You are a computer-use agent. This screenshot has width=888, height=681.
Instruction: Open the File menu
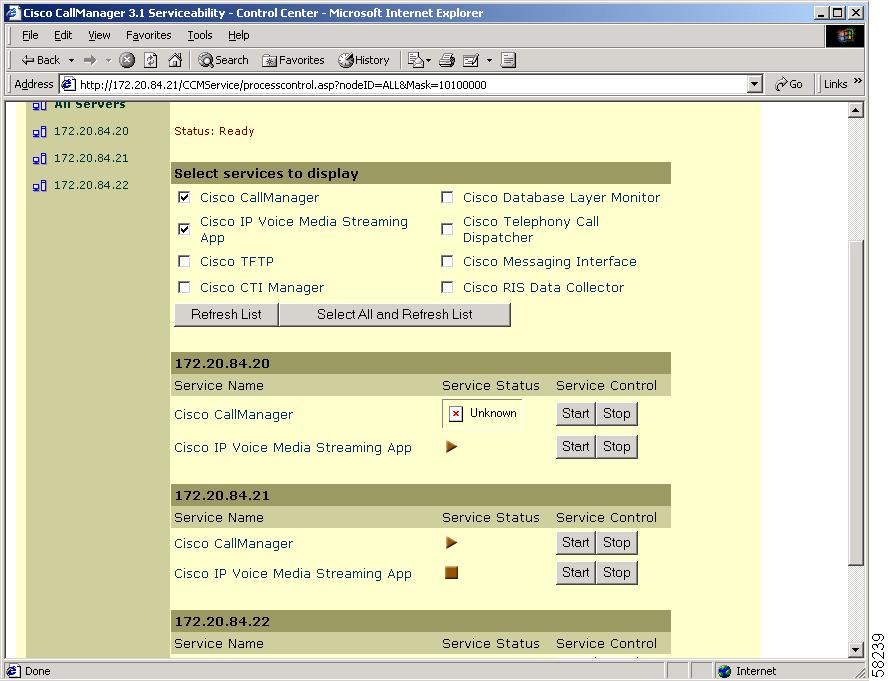[x=30, y=35]
